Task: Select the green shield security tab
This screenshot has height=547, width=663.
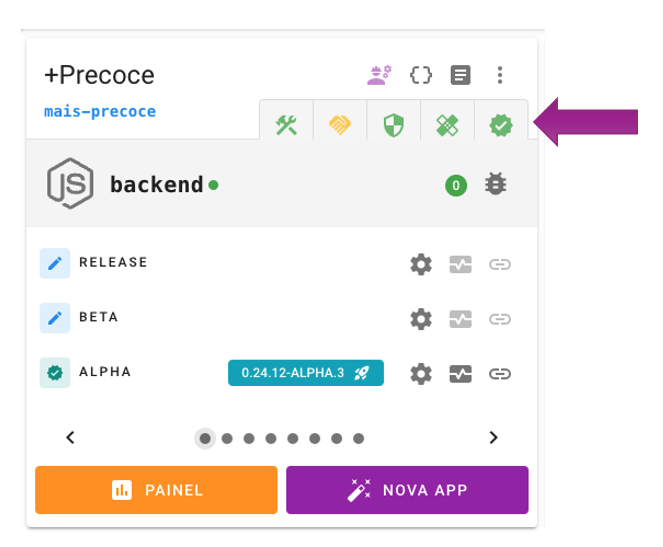Action: [x=393, y=125]
